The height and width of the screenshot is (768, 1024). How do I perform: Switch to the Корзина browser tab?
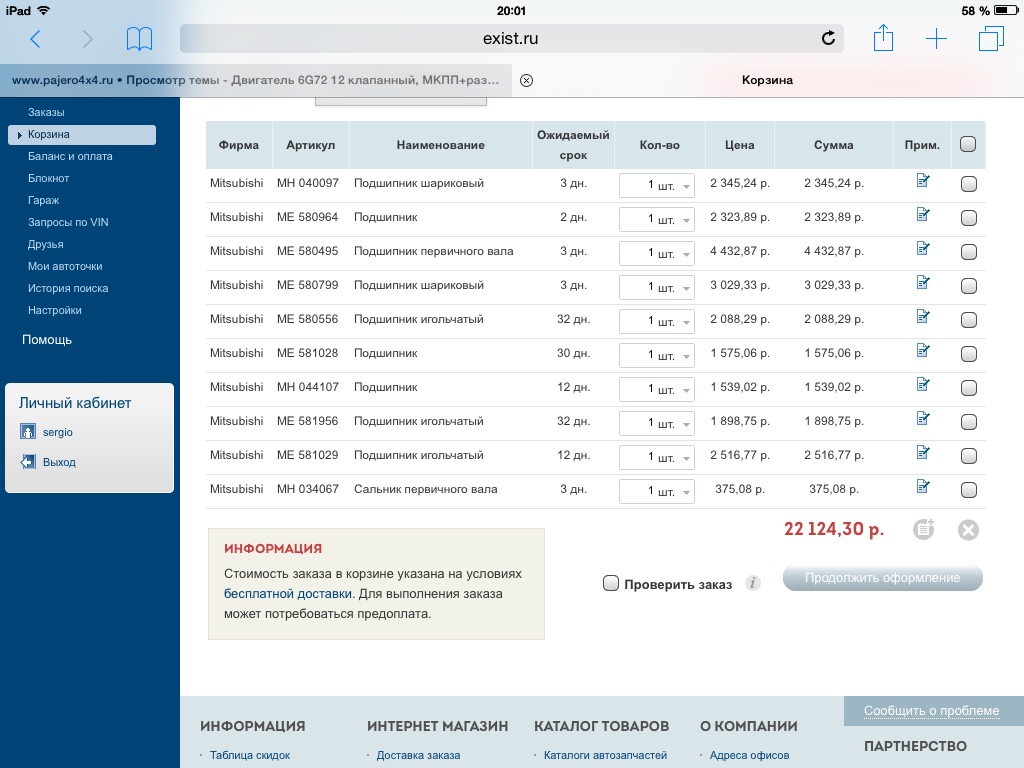click(x=767, y=80)
